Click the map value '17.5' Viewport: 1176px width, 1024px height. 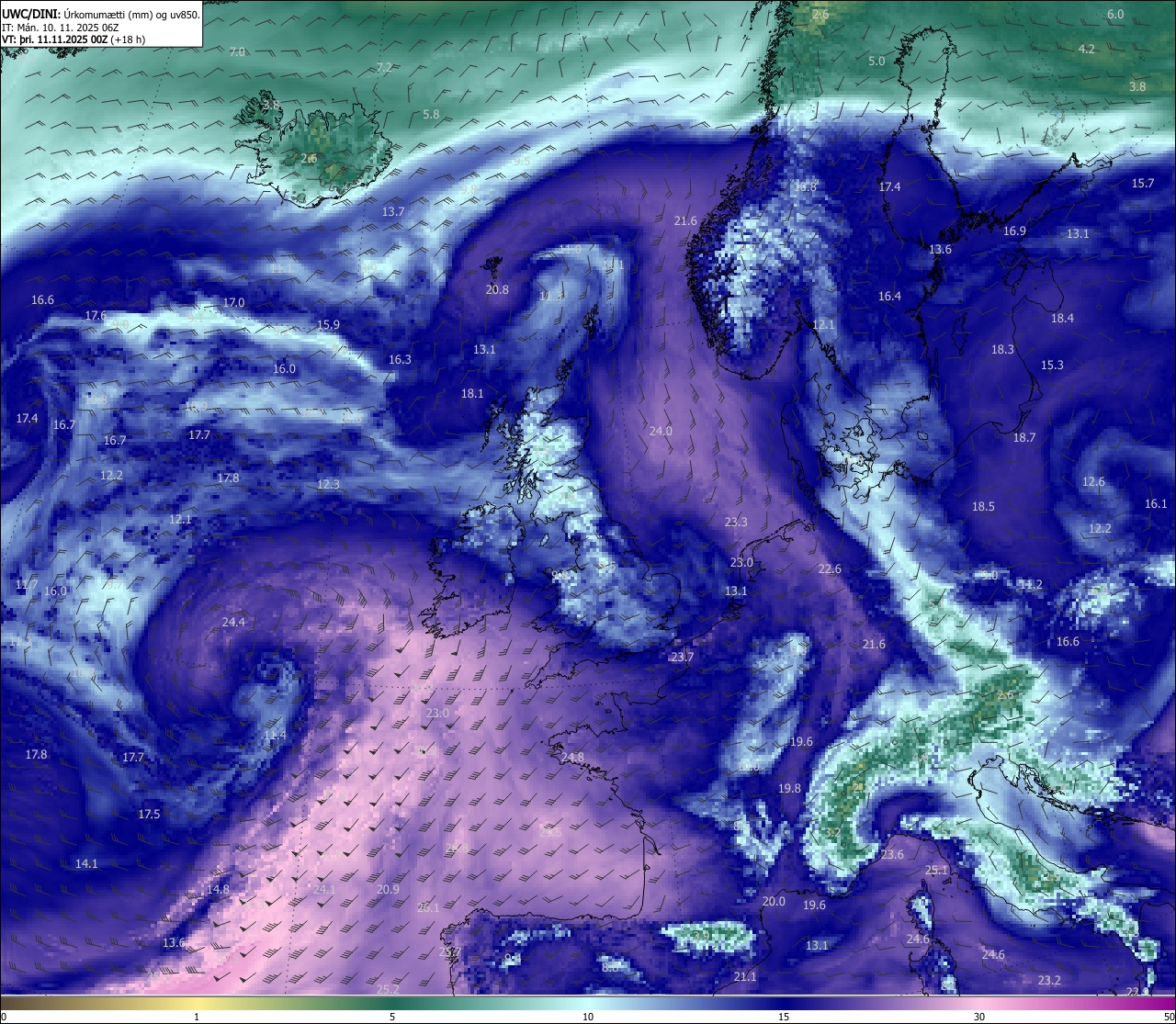pos(149,815)
